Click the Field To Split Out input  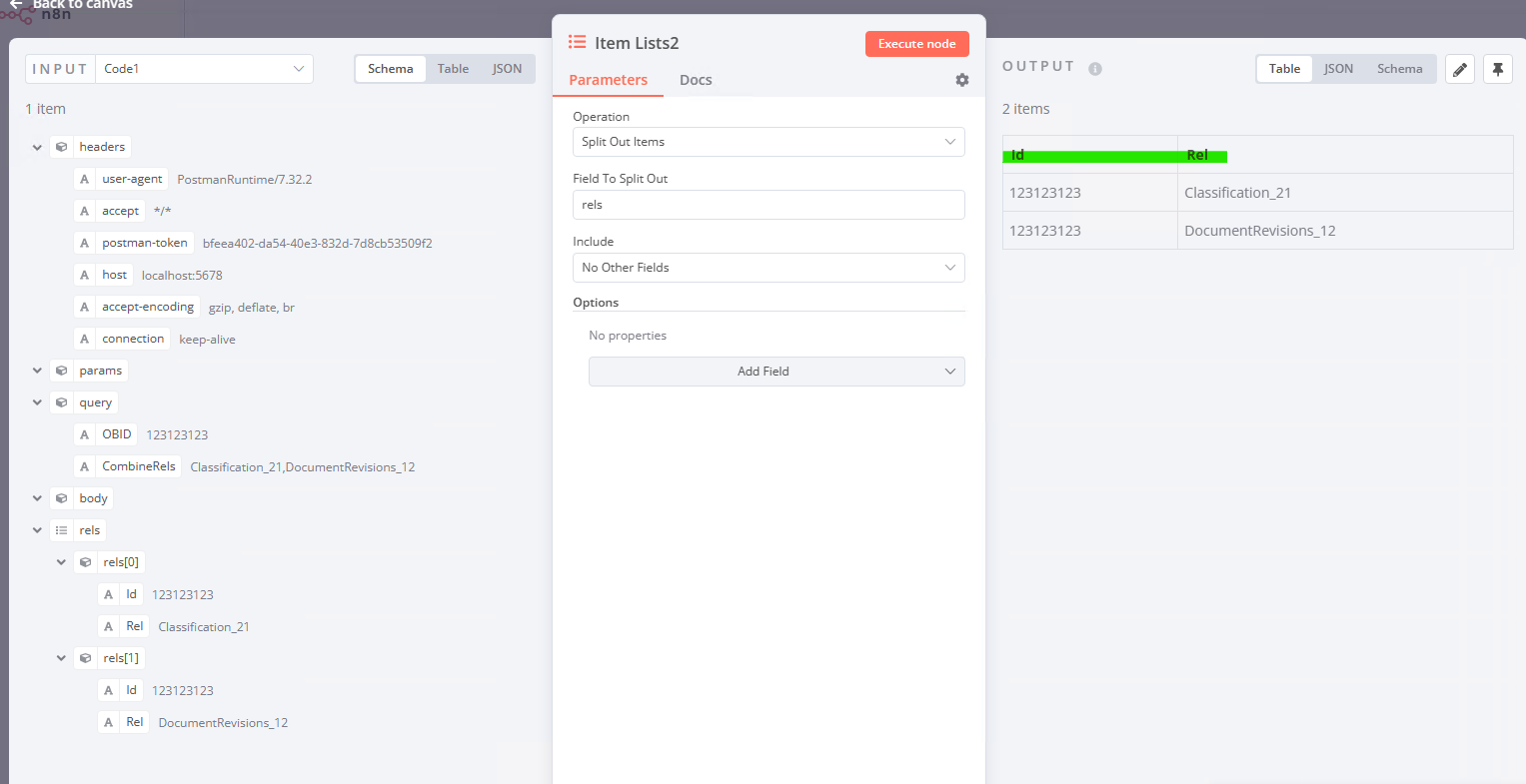(x=768, y=205)
